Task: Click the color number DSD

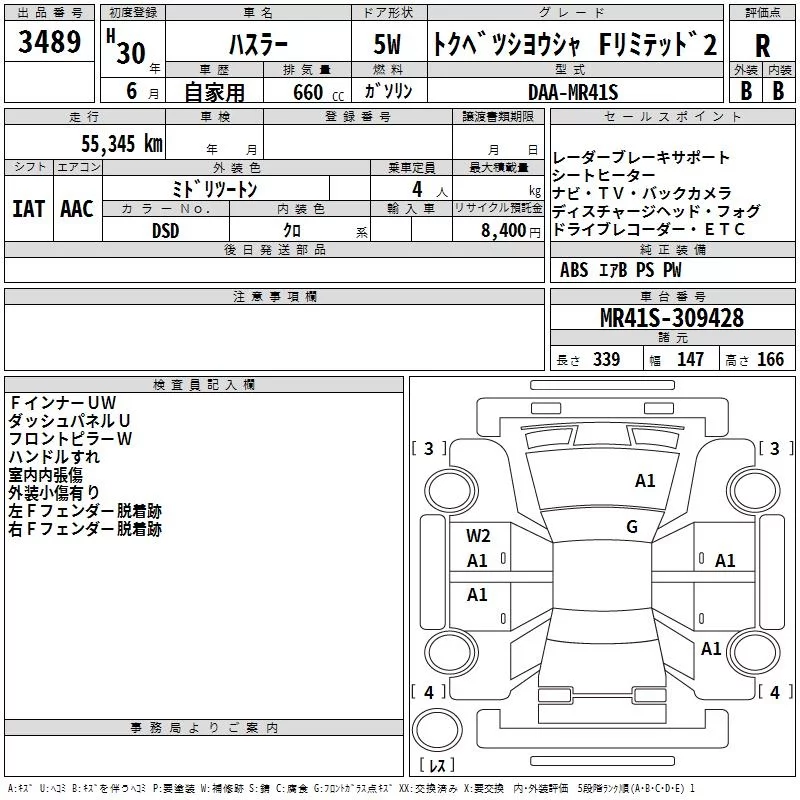Action: click(166, 231)
